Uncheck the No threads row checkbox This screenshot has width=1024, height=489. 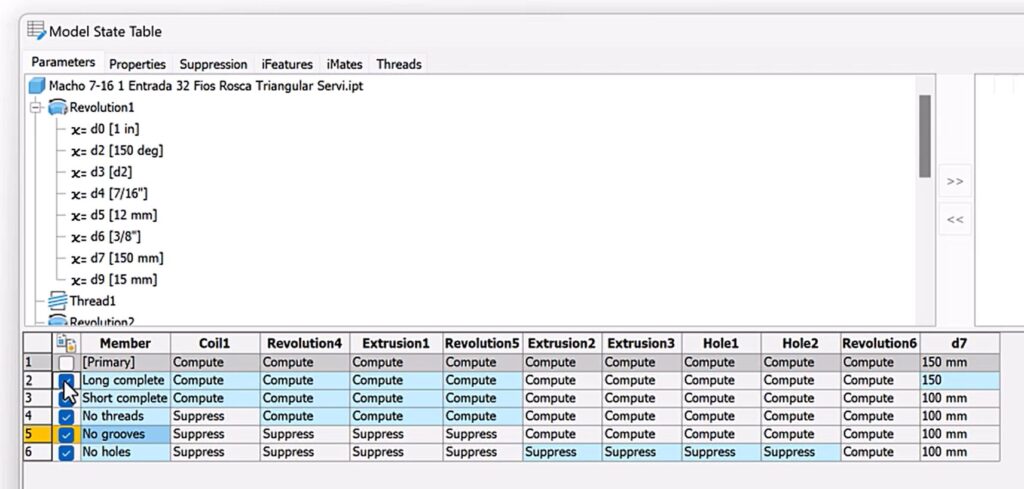(x=66, y=416)
